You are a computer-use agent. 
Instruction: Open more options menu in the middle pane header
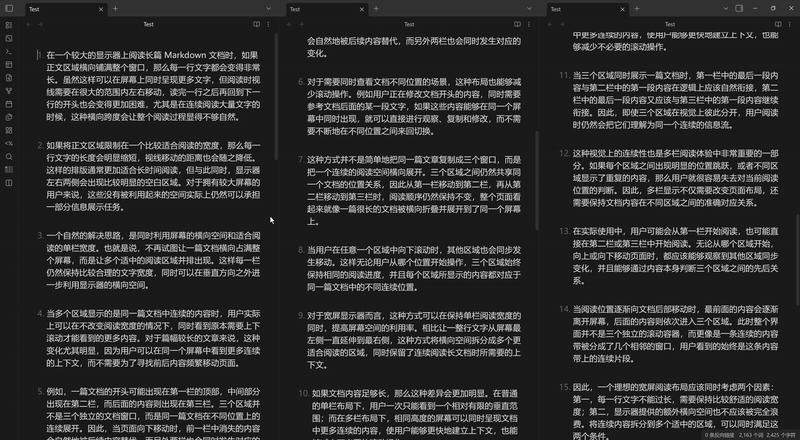coord(529,25)
